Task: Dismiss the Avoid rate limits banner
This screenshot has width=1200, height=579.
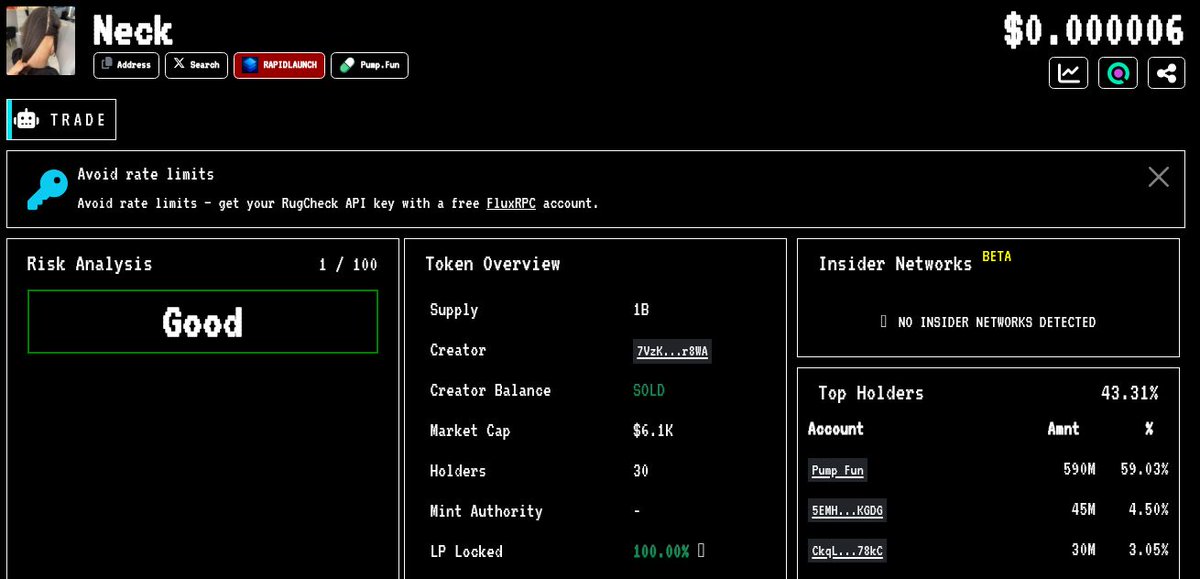Action: coord(1158,177)
